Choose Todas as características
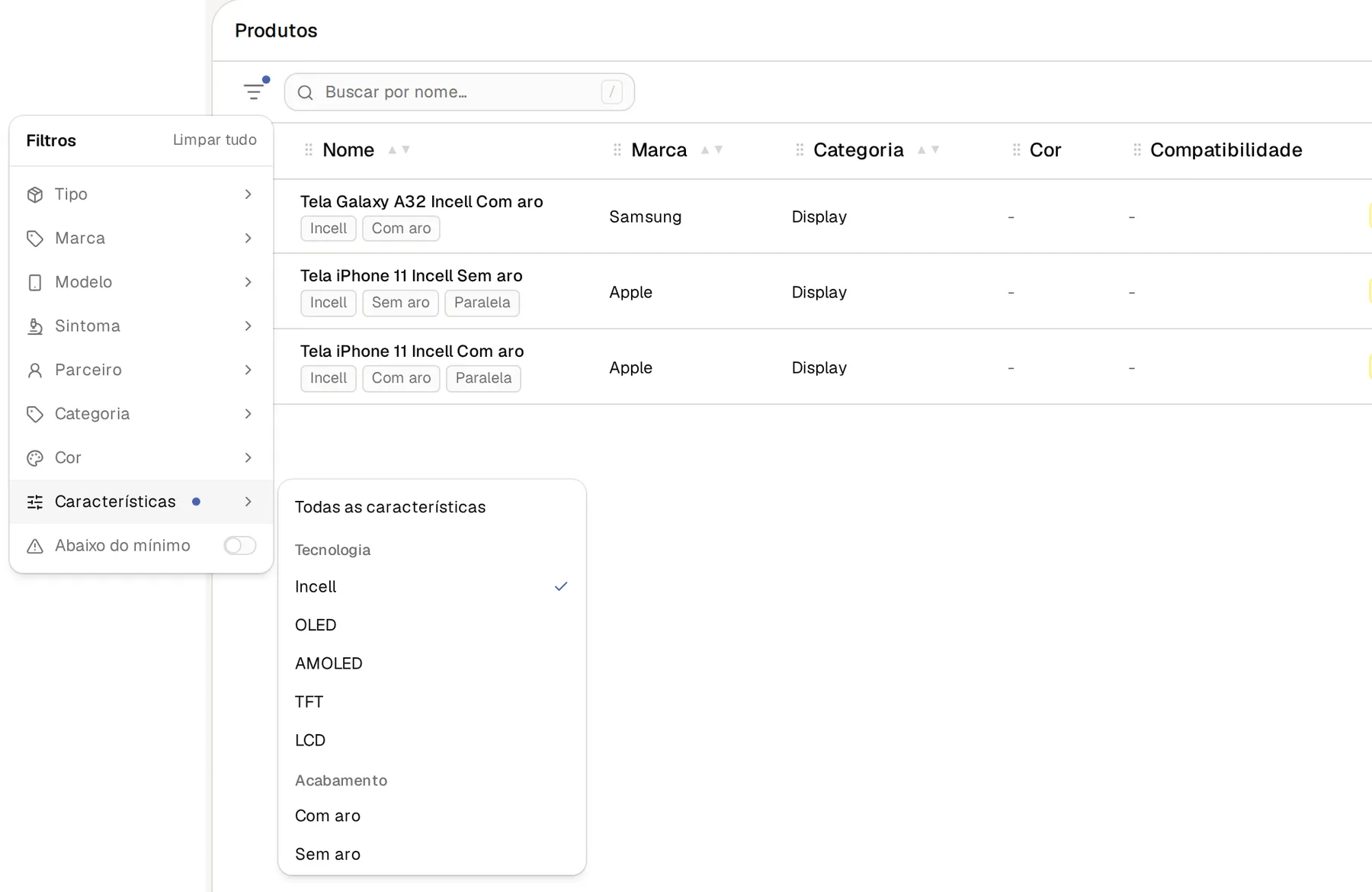 coord(432,507)
